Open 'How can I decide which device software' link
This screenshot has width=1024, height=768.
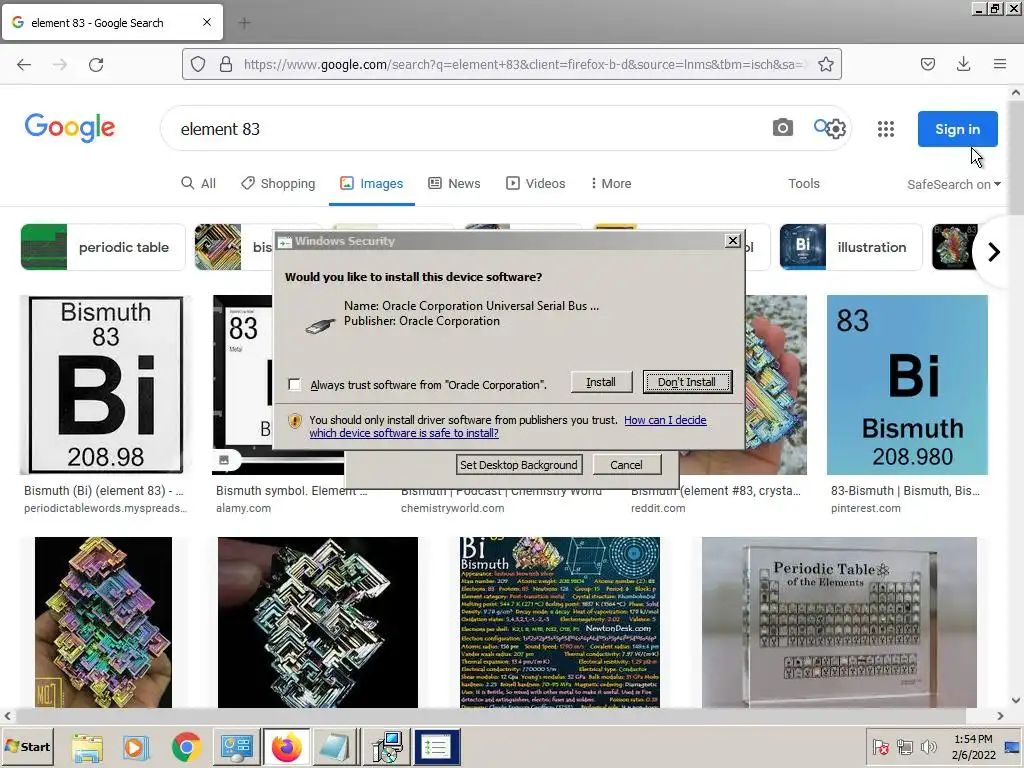click(x=665, y=420)
